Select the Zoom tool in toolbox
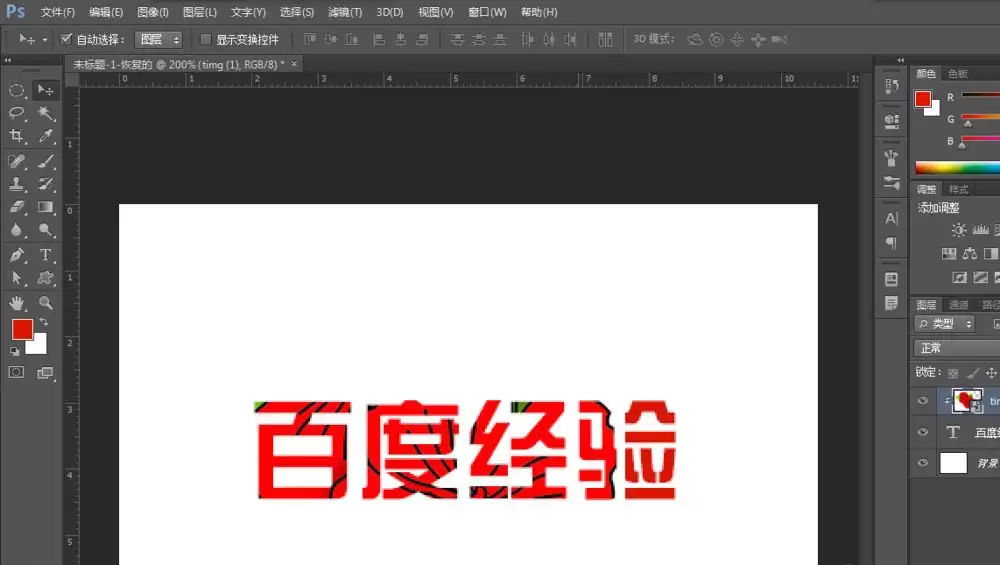1000x565 pixels. (45, 303)
